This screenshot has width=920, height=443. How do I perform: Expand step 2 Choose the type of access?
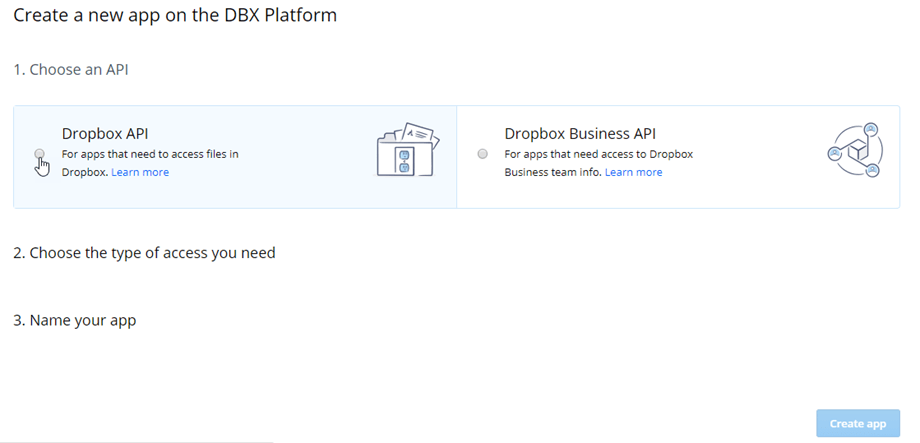[144, 253]
